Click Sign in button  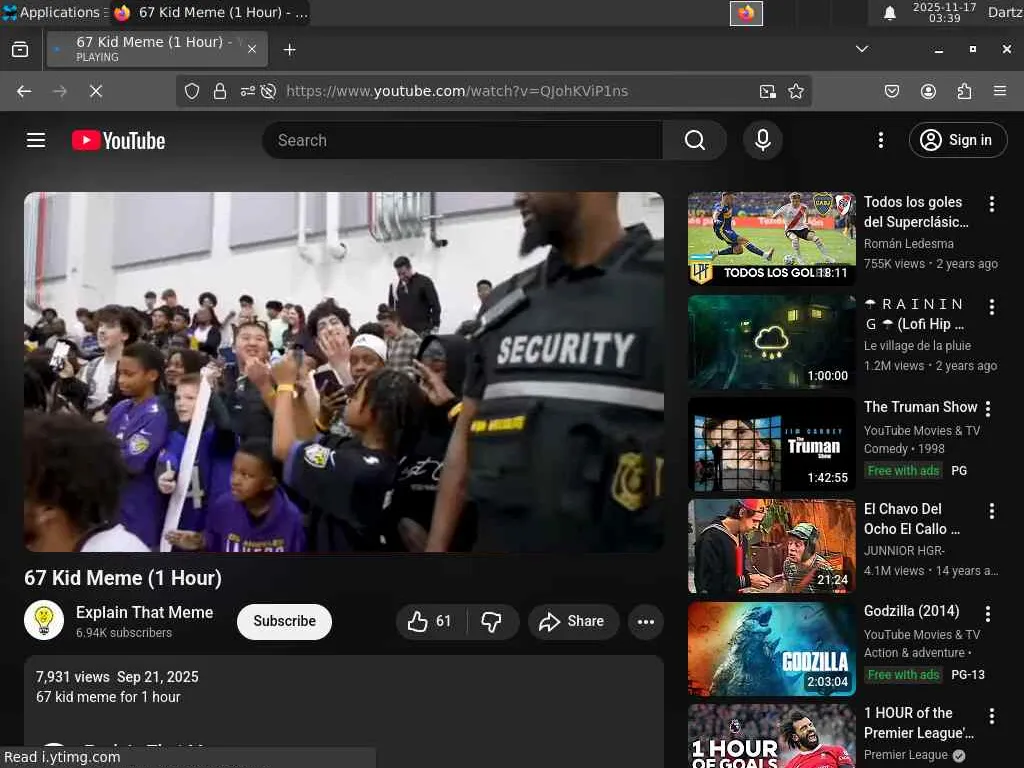click(957, 140)
